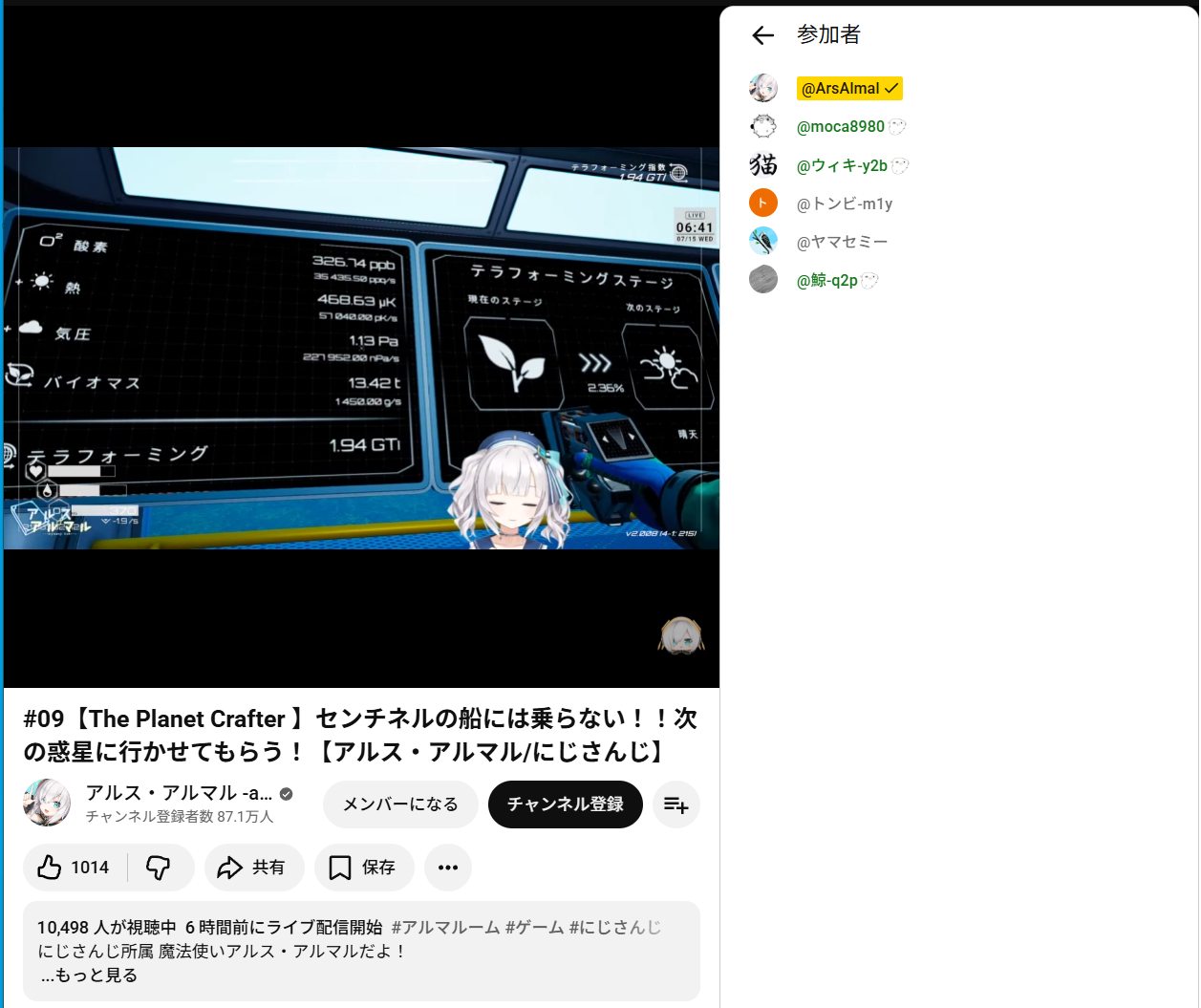The height and width of the screenshot is (1008, 1201).
Task: Dislike the video
Action: [159, 868]
